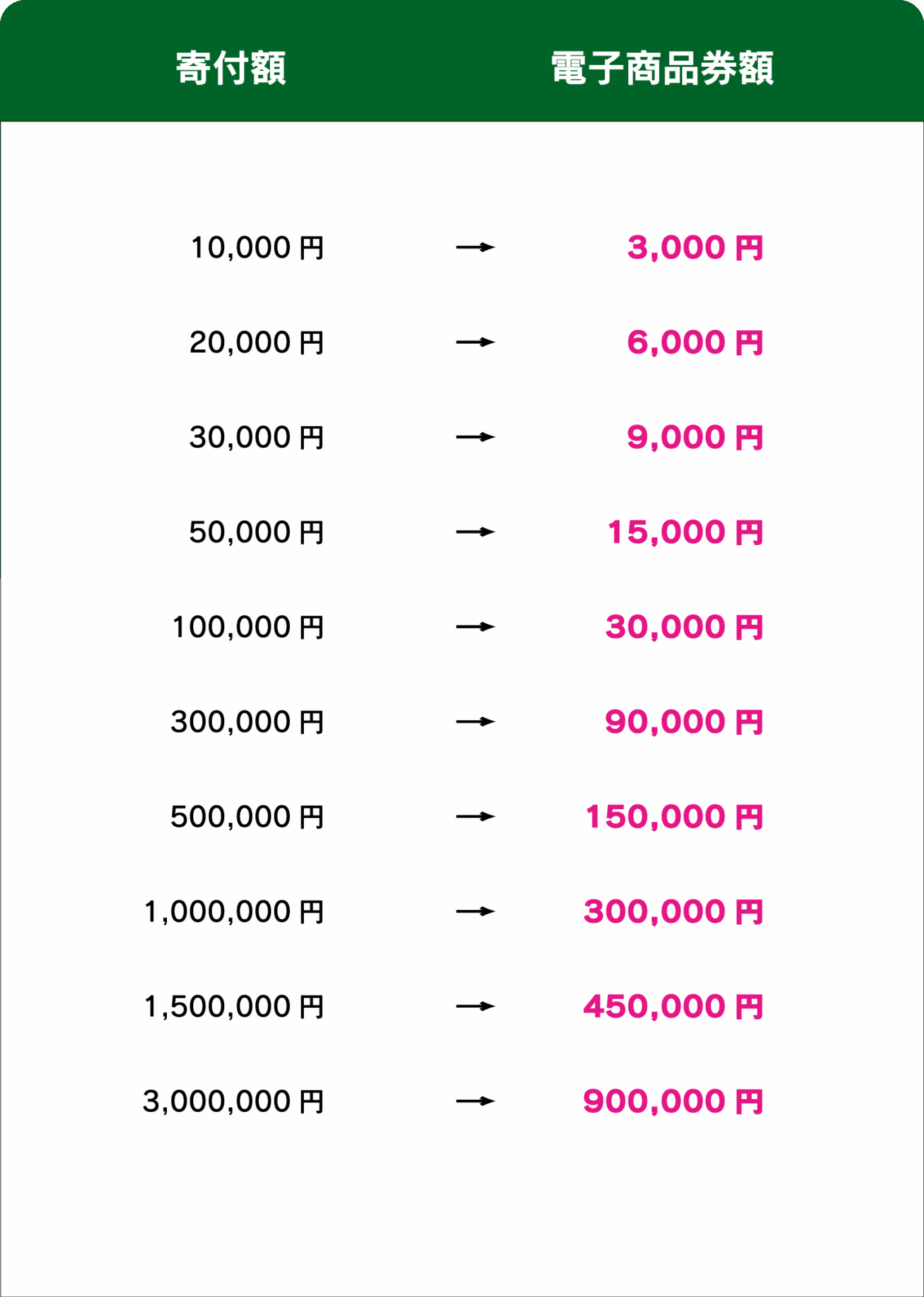Click the arrow beside 20,000 円 donation
This screenshot has height=1297, width=924.
(x=475, y=342)
